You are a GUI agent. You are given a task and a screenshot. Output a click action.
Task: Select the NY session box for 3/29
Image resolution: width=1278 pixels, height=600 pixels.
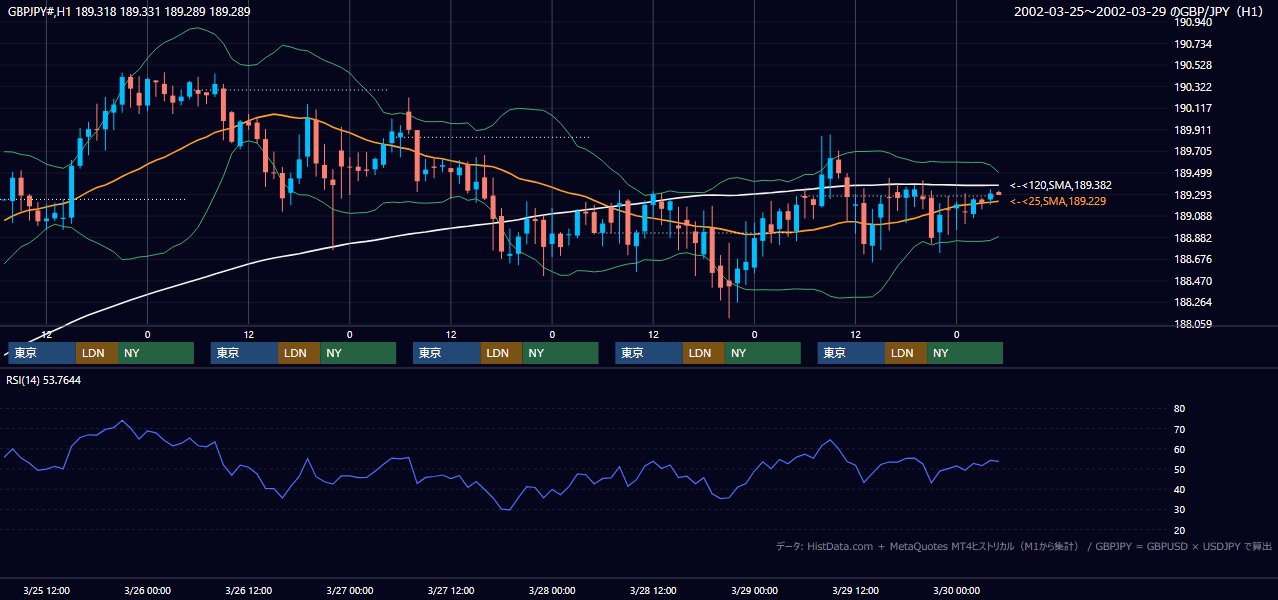965,353
